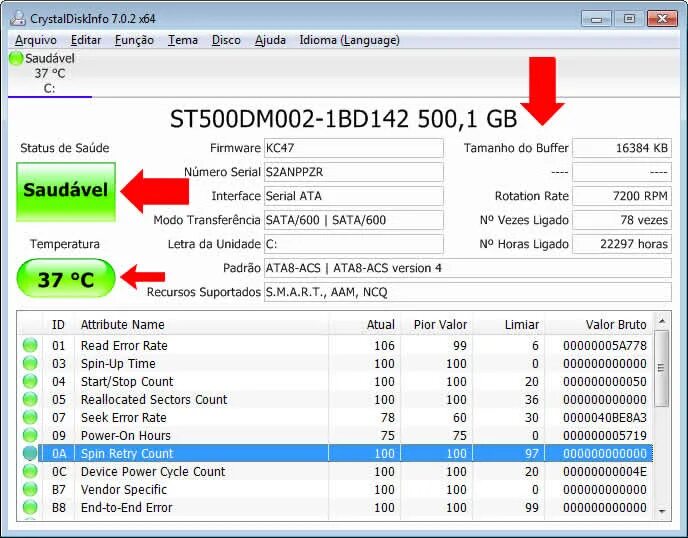Click the Tamanho do Buffer 16384 KB field
688x538 pixels.
click(x=622, y=148)
